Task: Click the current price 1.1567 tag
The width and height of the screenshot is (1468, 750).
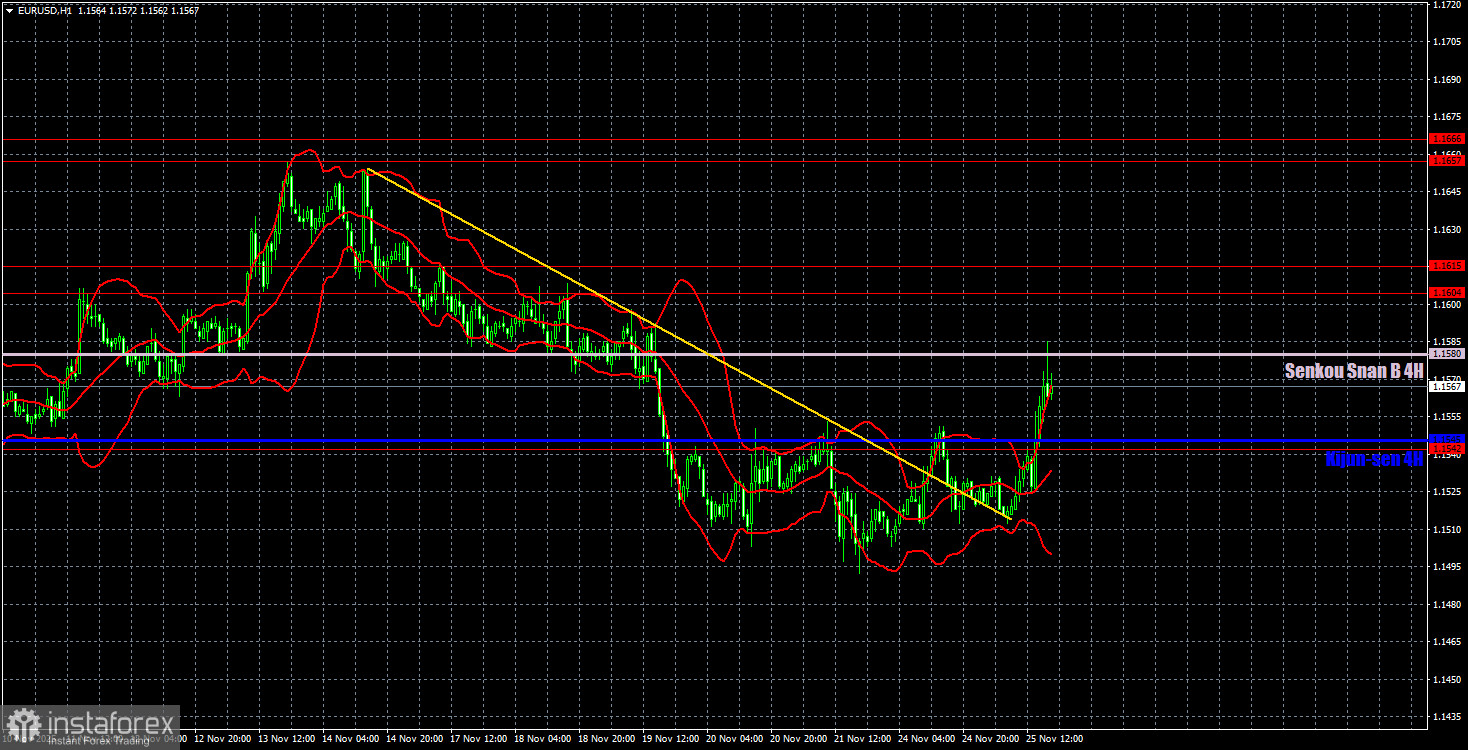Action: pos(1445,385)
